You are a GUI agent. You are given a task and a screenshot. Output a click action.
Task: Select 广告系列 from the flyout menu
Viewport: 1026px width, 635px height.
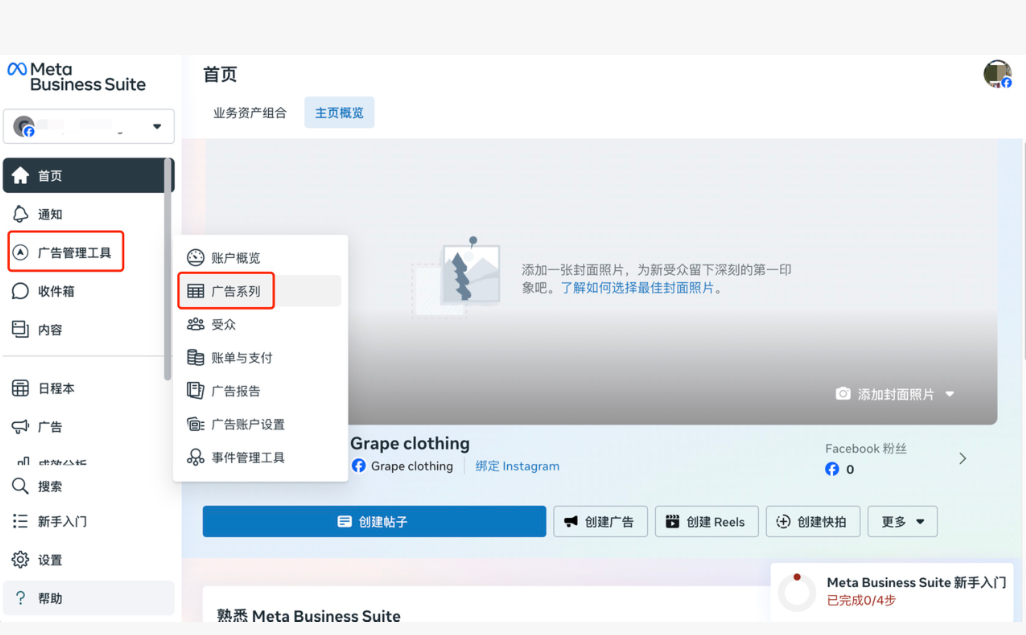click(236, 291)
